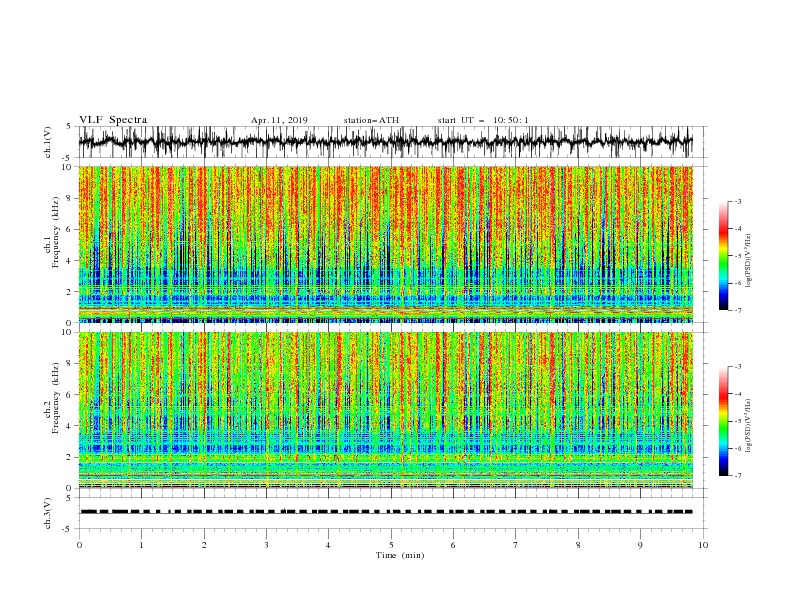792x612 pixels.
Task: Click the lower colorbar '-7' tick label
Action: coord(737,476)
